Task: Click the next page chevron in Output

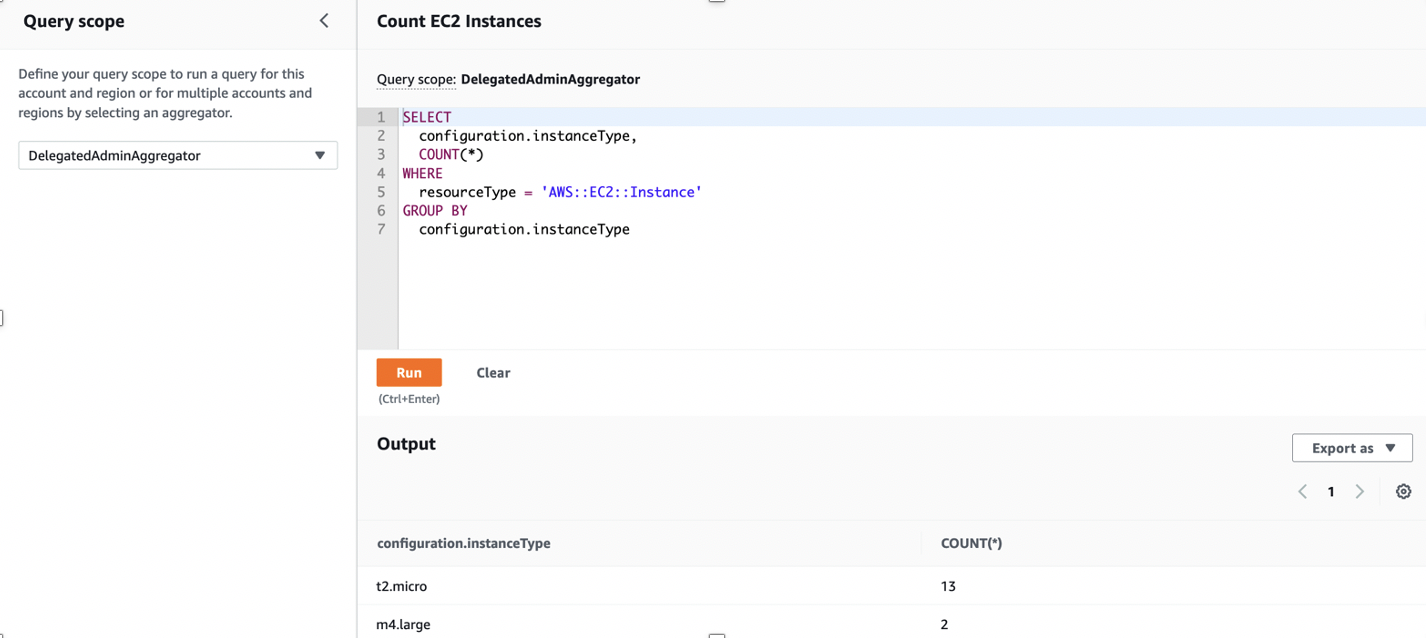Action: pyautogui.click(x=1360, y=491)
